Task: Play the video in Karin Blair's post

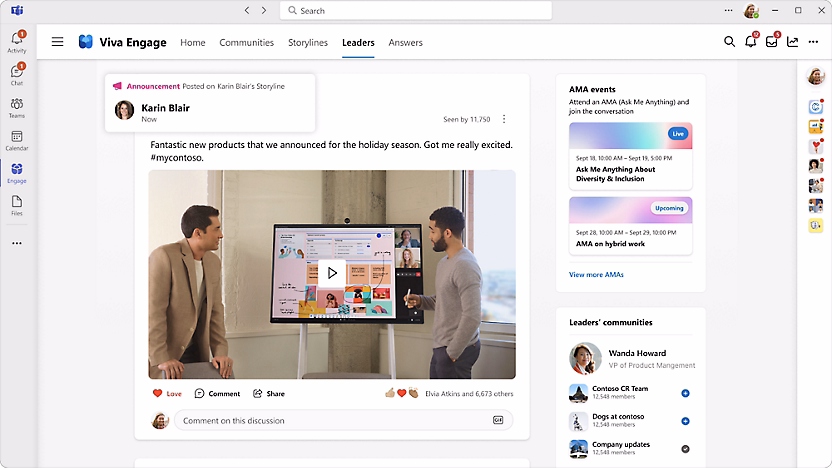Action: point(332,273)
